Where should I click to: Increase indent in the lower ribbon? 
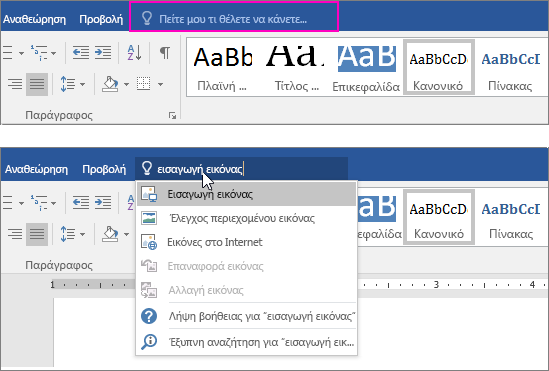point(103,203)
